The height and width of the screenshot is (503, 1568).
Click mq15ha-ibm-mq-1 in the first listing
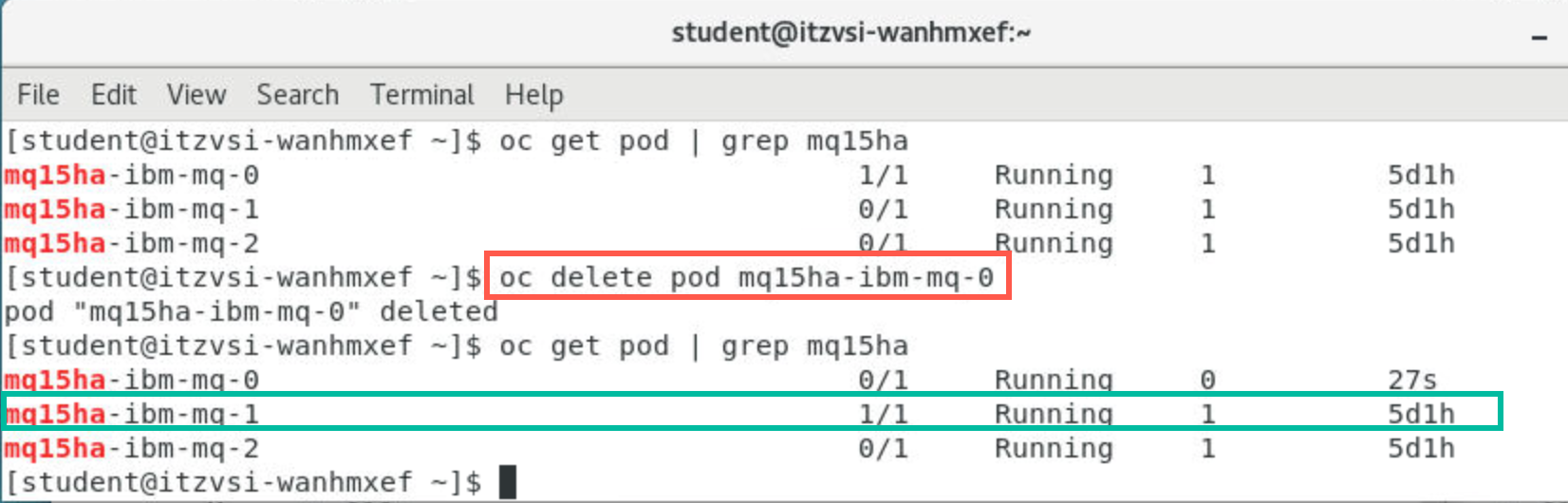coord(131,209)
